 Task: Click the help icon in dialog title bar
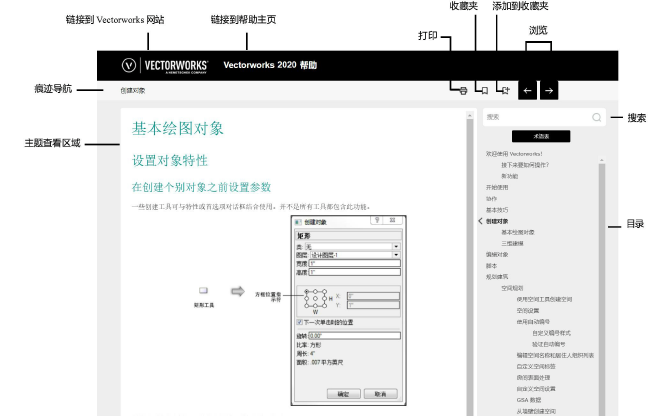pyautogui.click(x=377, y=220)
